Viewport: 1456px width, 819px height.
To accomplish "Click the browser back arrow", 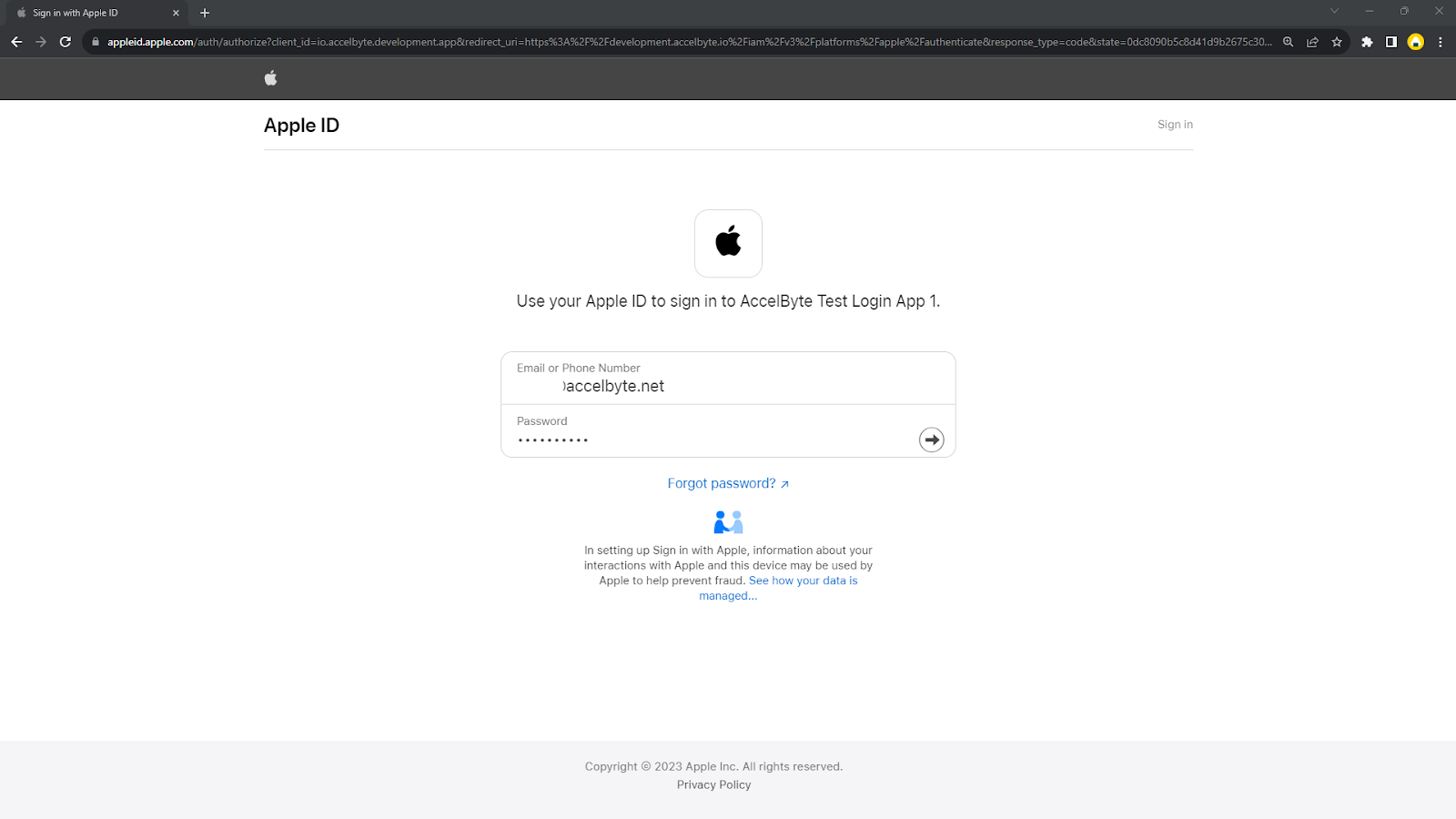I will click(16, 42).
